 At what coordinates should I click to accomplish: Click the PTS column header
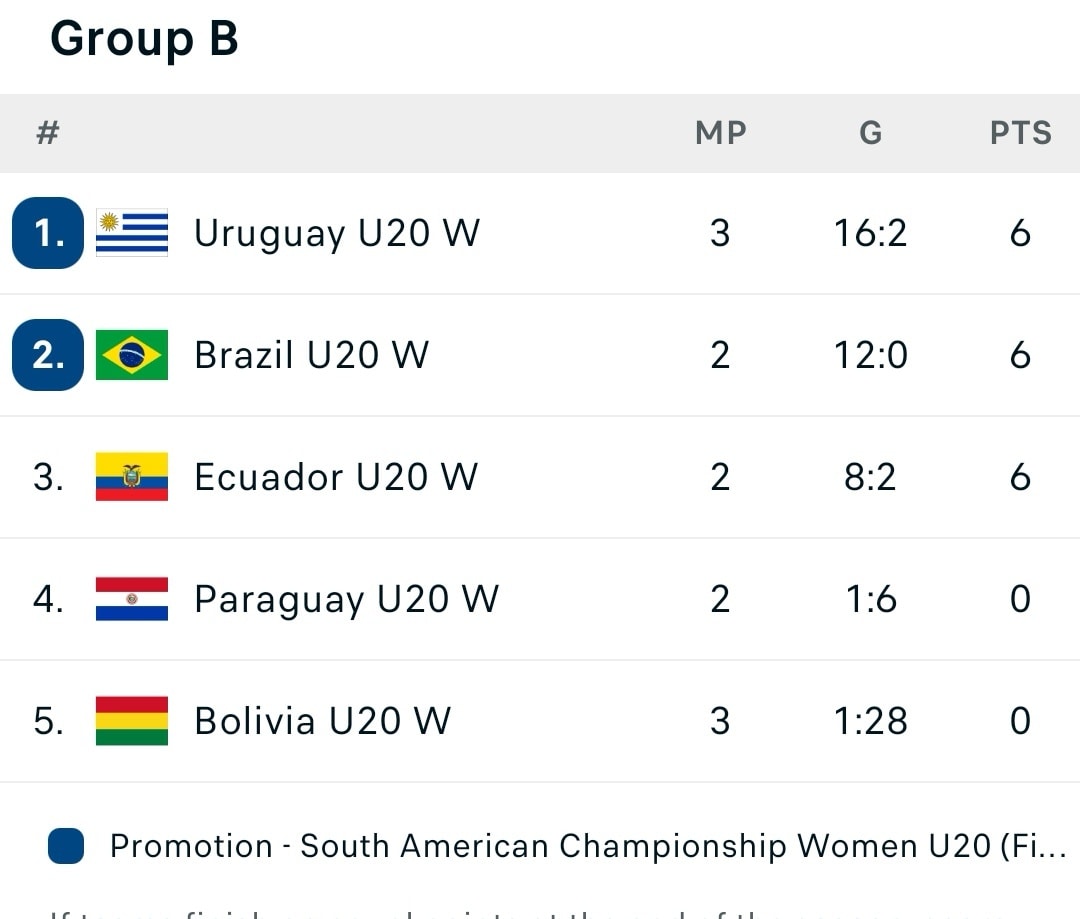[x=1020, y=133]
